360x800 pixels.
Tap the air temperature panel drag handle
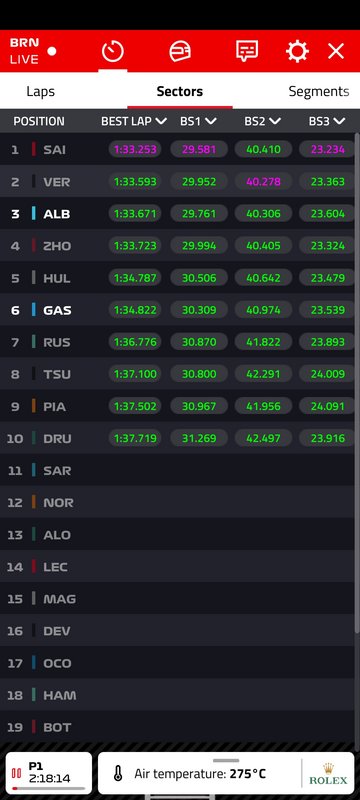click(226, 760)
